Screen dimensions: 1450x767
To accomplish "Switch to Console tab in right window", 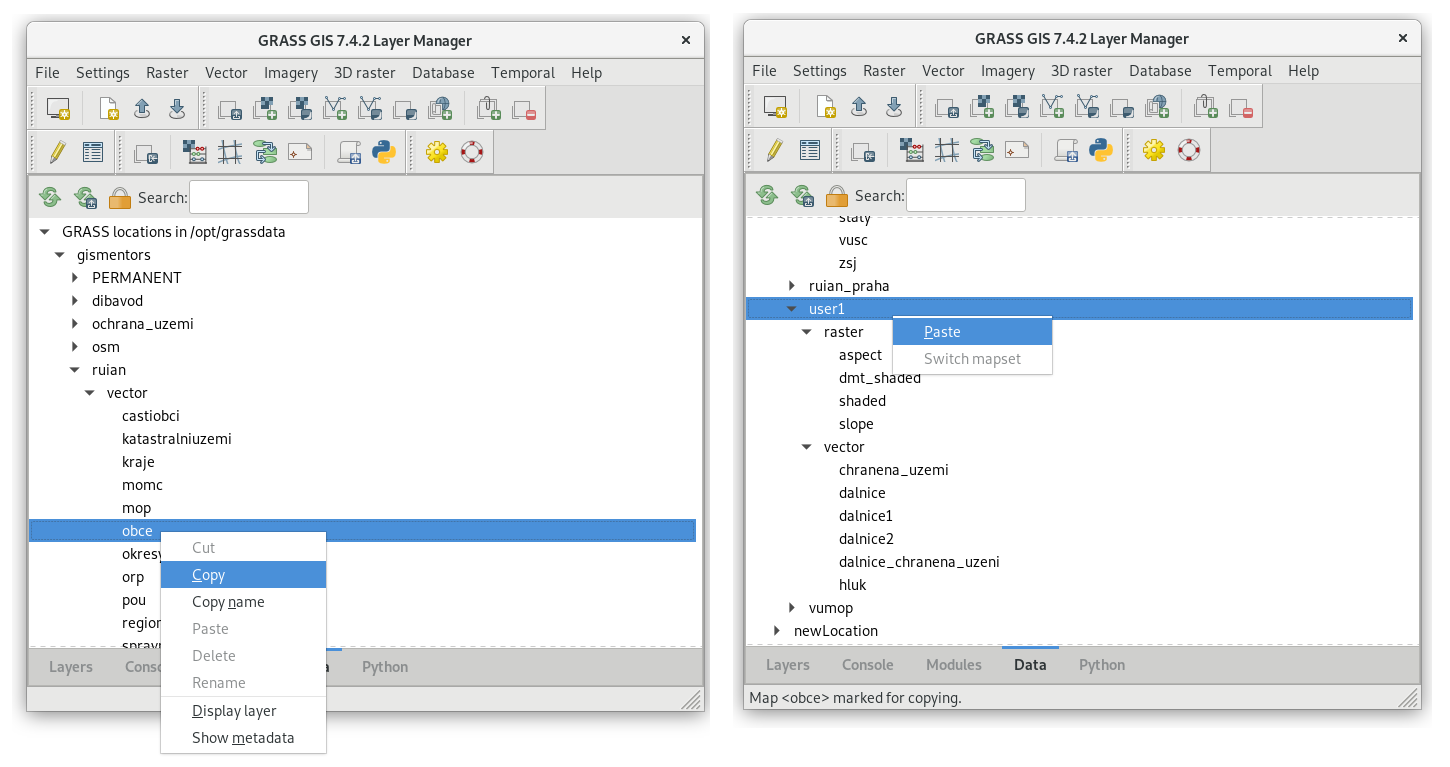I will pos(867,665).
